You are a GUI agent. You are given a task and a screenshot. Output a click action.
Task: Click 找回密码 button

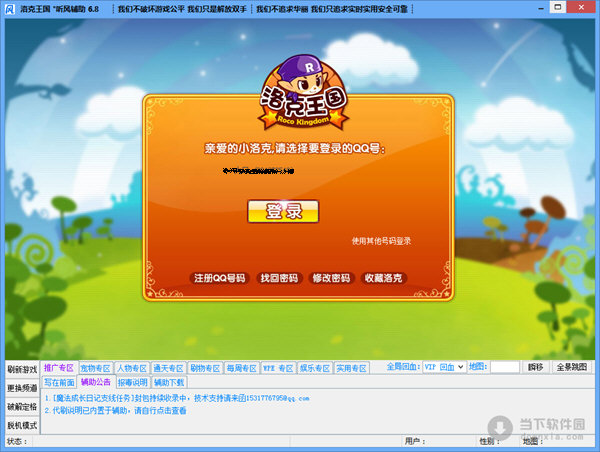pos(279,278)
